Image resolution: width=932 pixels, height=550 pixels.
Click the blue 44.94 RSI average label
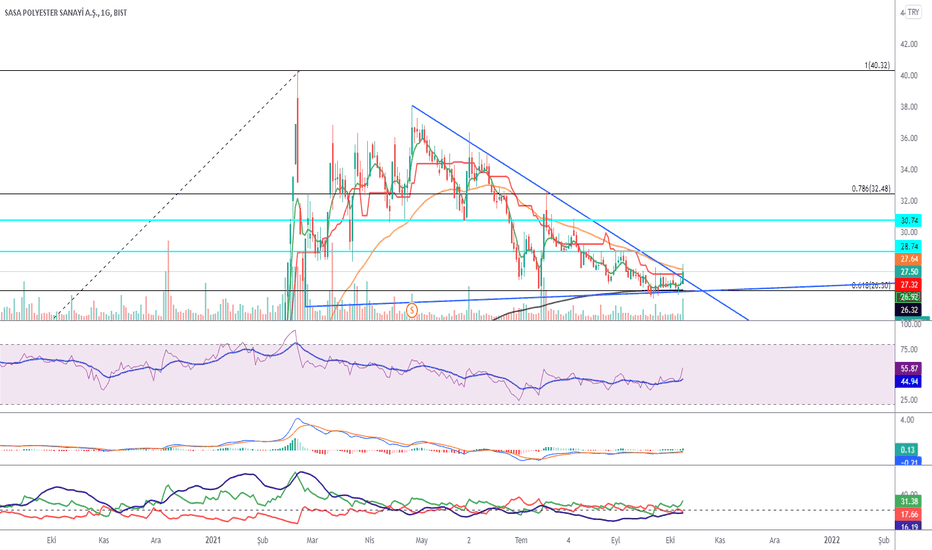(909, 381)
